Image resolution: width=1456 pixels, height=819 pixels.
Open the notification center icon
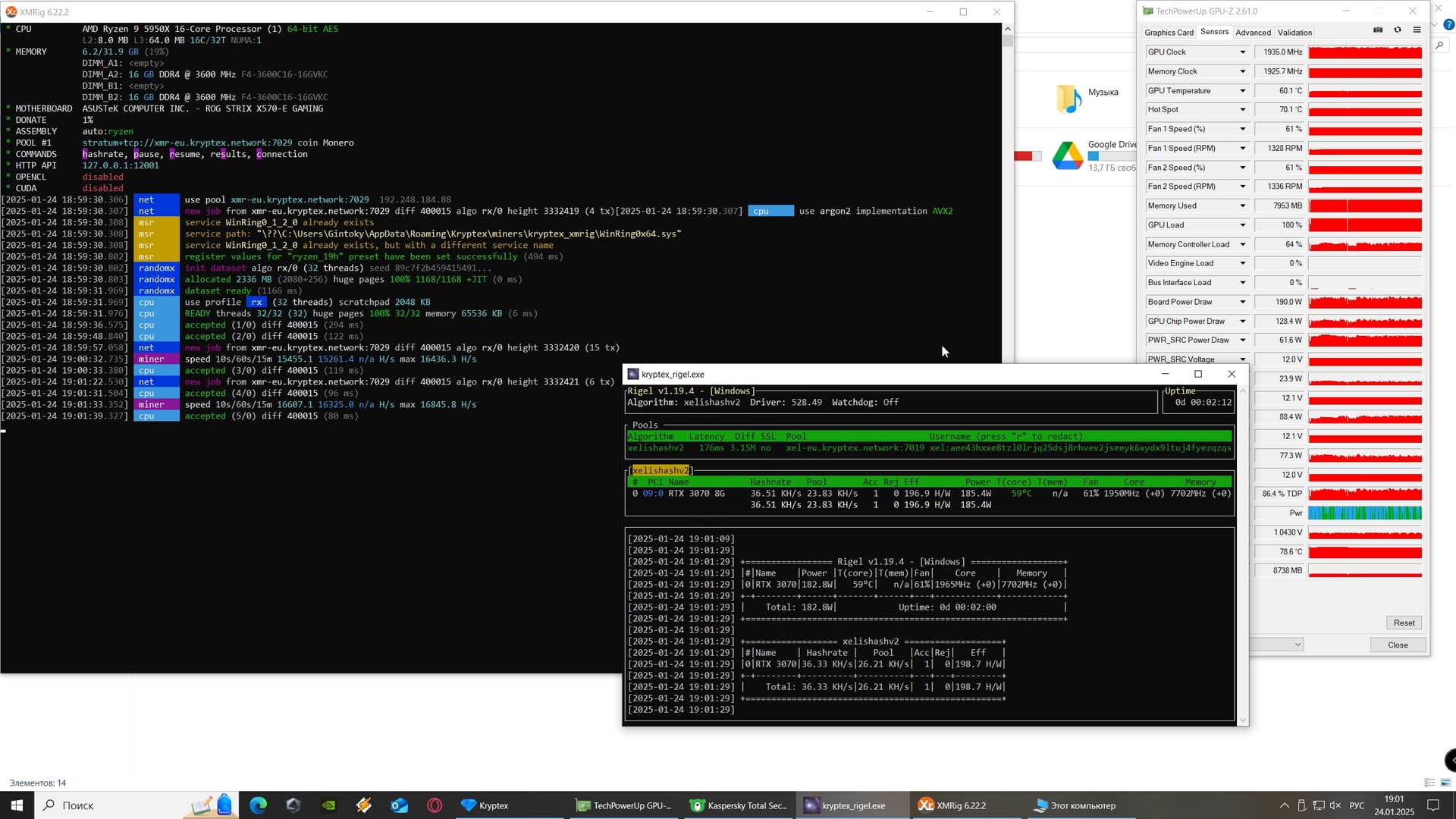(1433, 805)
